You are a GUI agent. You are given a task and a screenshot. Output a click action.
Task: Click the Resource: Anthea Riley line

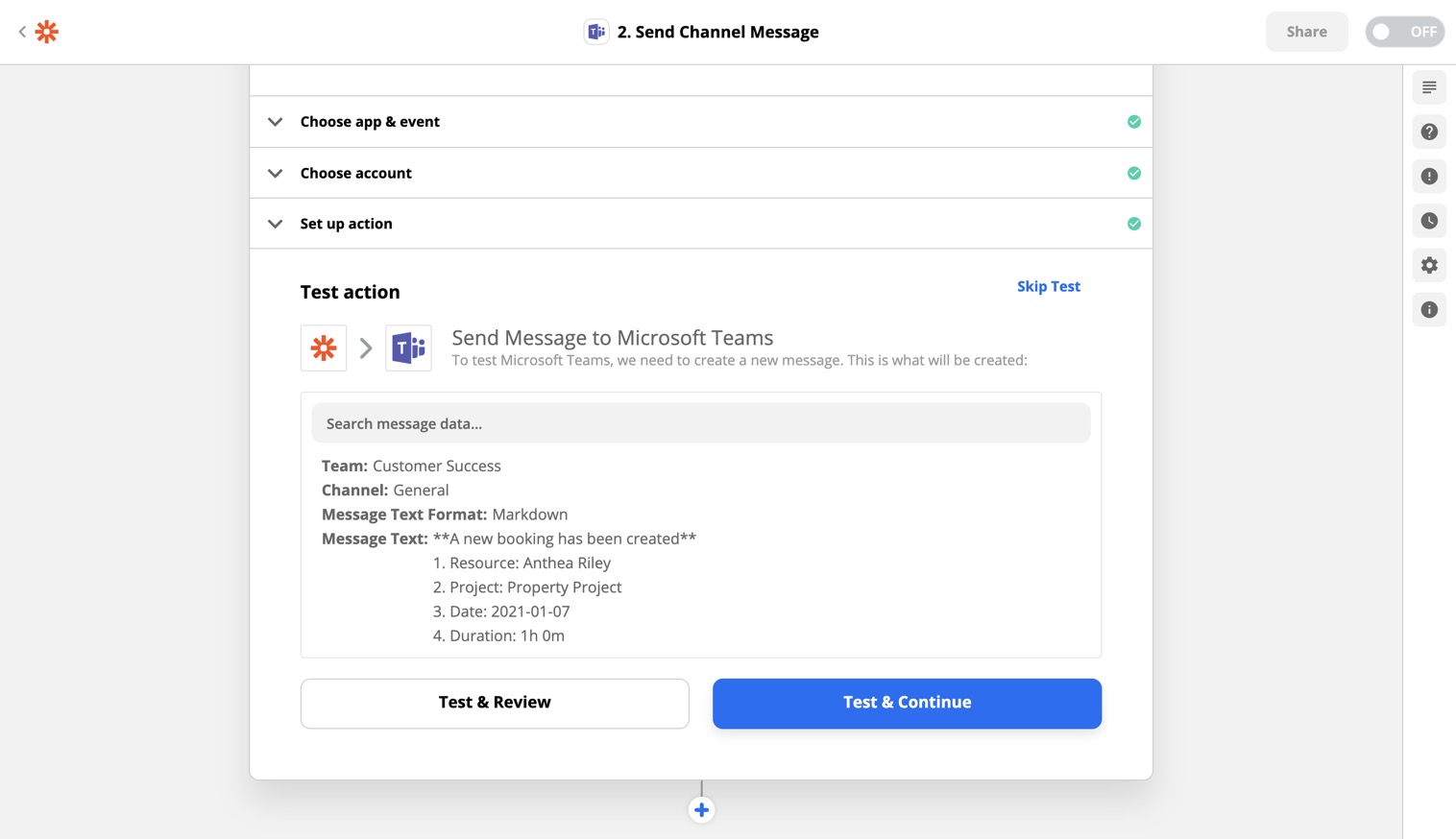[522, 563]
